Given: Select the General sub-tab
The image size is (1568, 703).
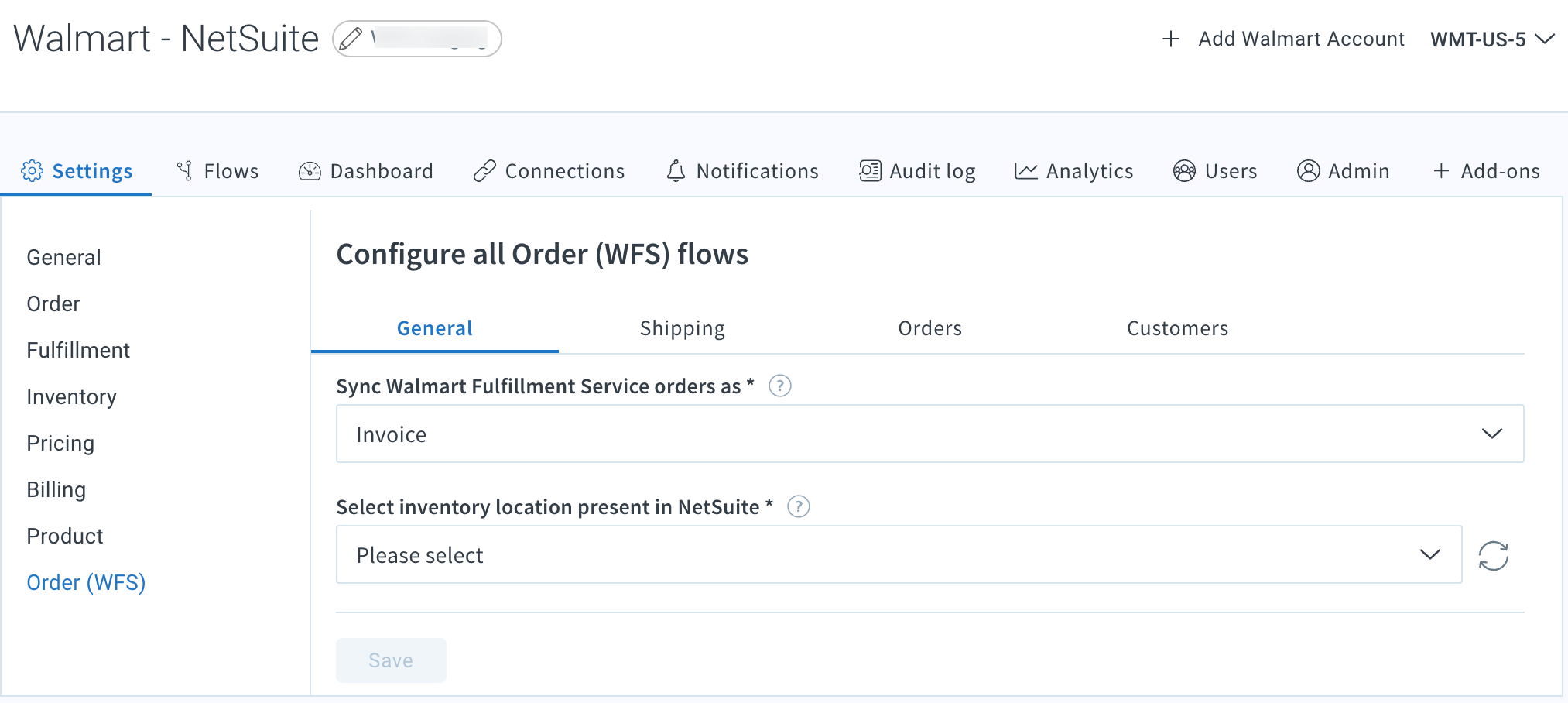Looking at the screenshot, I should (435, 328).
